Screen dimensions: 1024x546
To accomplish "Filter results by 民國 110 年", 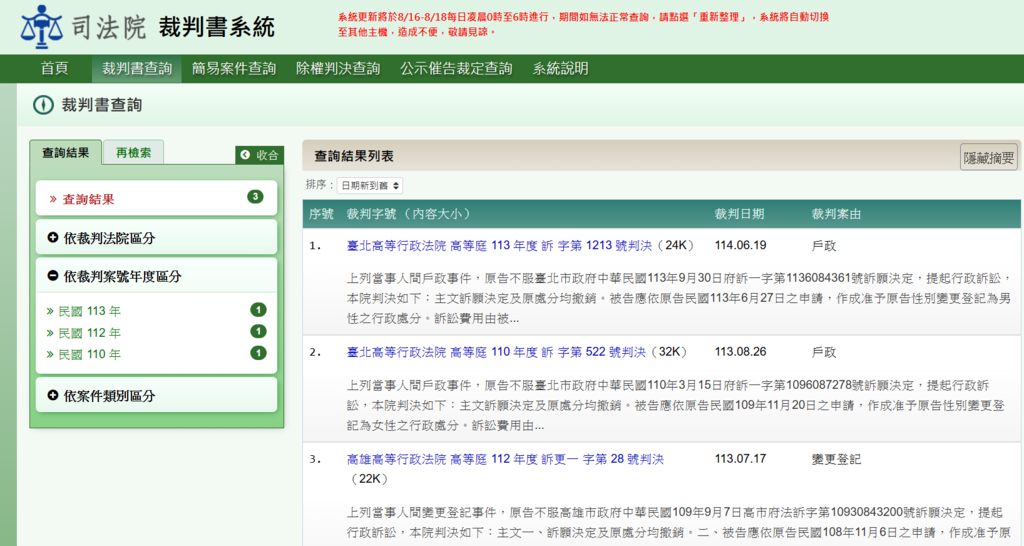I will tap(89, 355).
